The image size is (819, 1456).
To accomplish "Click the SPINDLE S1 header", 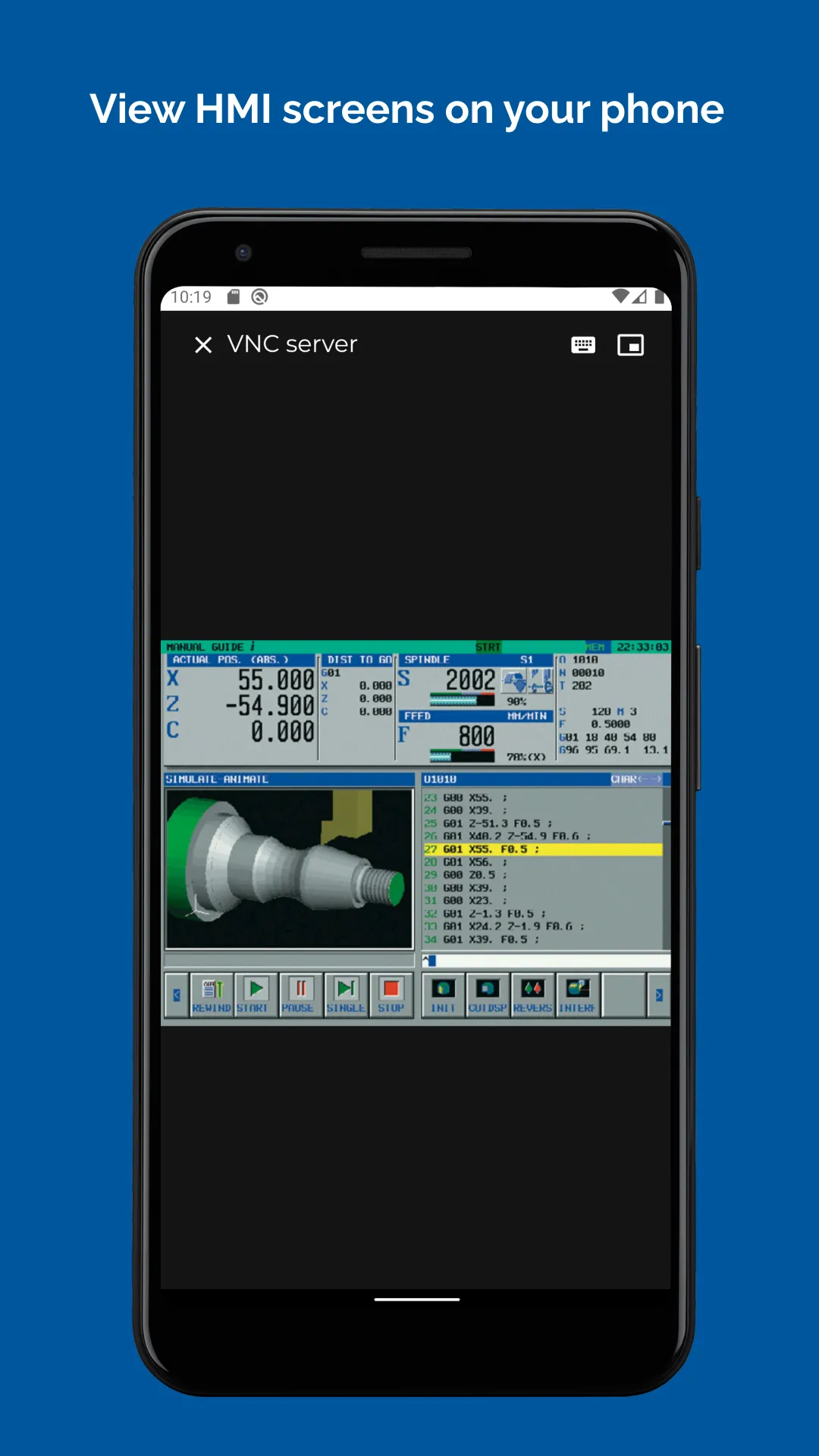I will tap(475, 660).
